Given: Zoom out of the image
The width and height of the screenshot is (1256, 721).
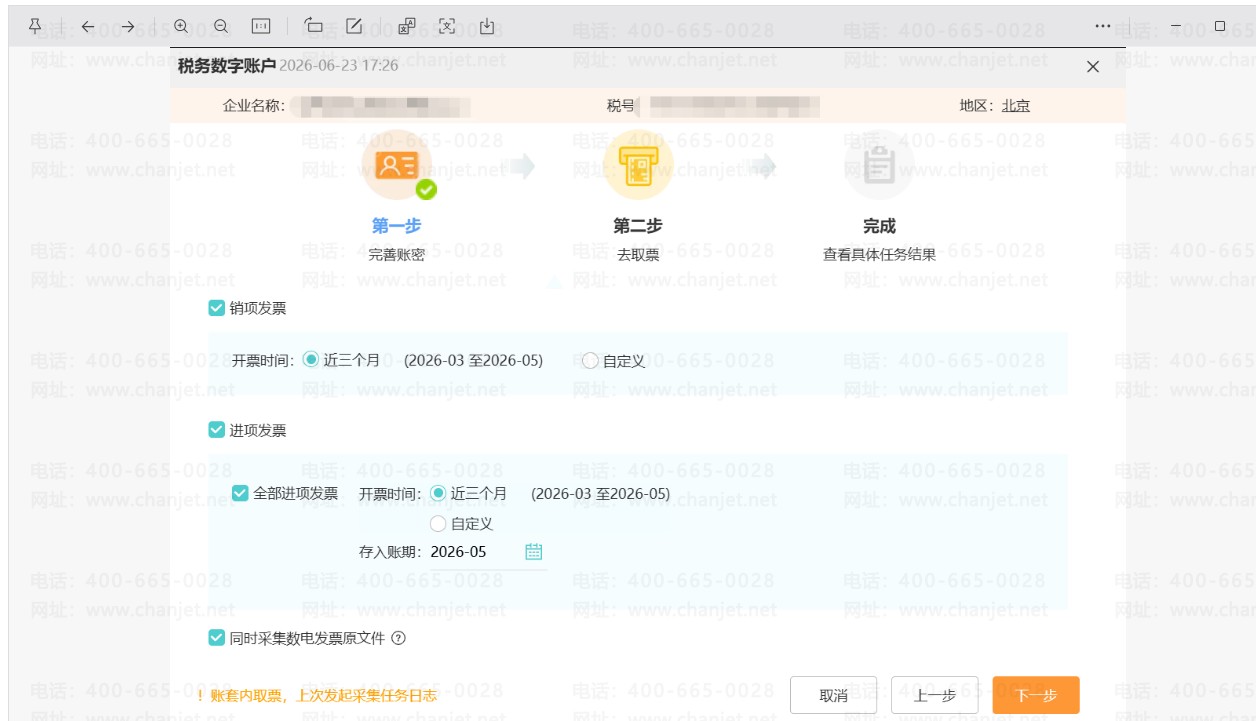Looking at the screenshot, I should [x=220, y=25].
